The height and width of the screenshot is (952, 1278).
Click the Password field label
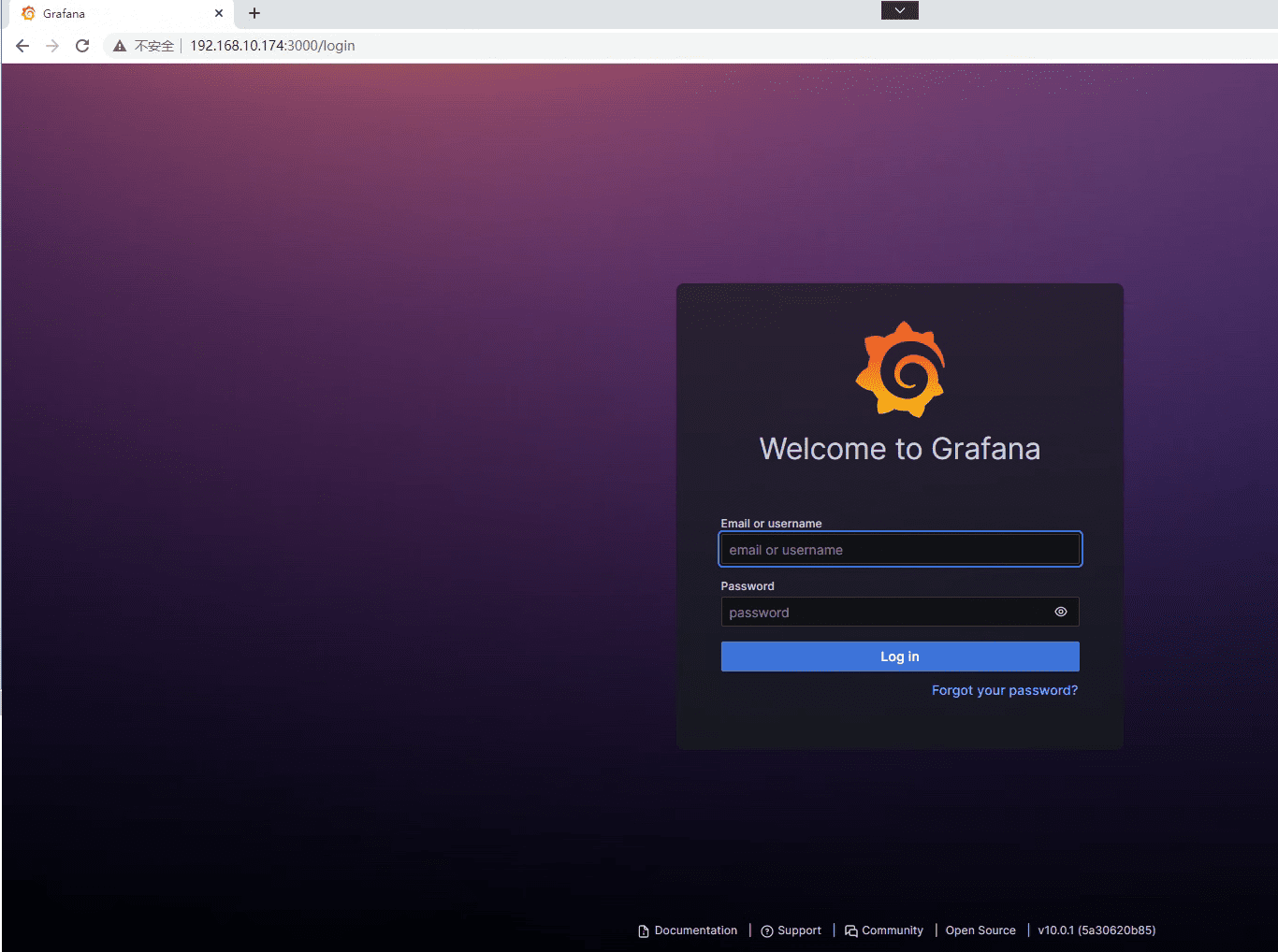click(748, 586)
